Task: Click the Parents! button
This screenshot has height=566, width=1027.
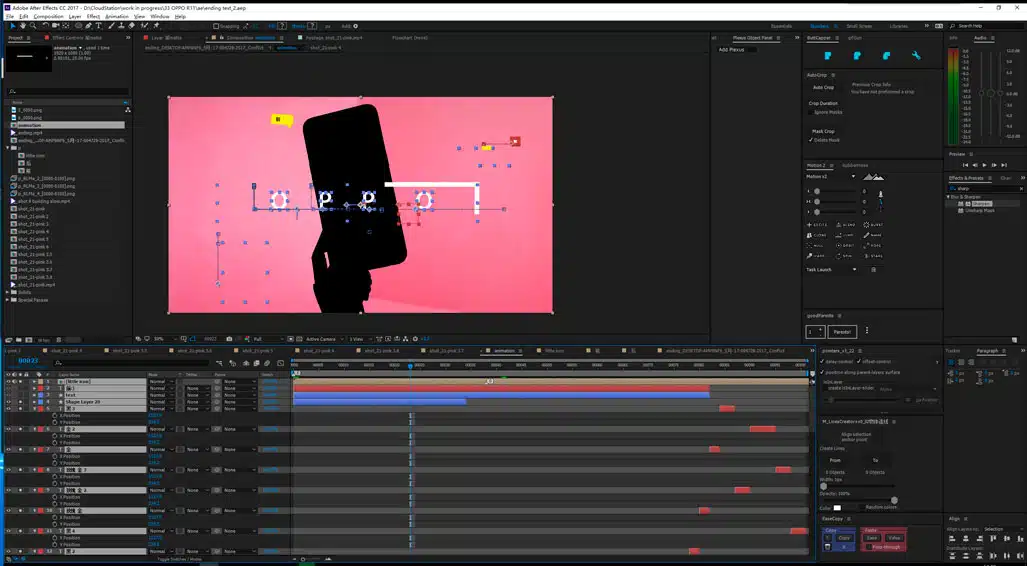Action: tap(843, 331)
